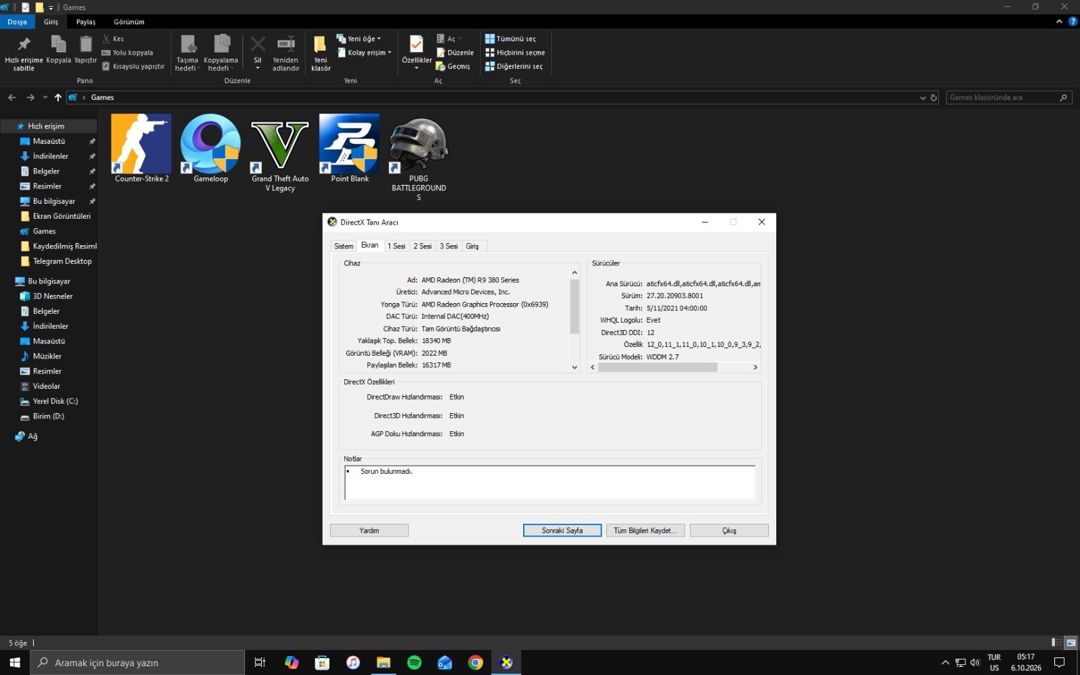Open the Sil delete options arrow
Screen dimensions: 1080x675
click(x=258, y=68)
